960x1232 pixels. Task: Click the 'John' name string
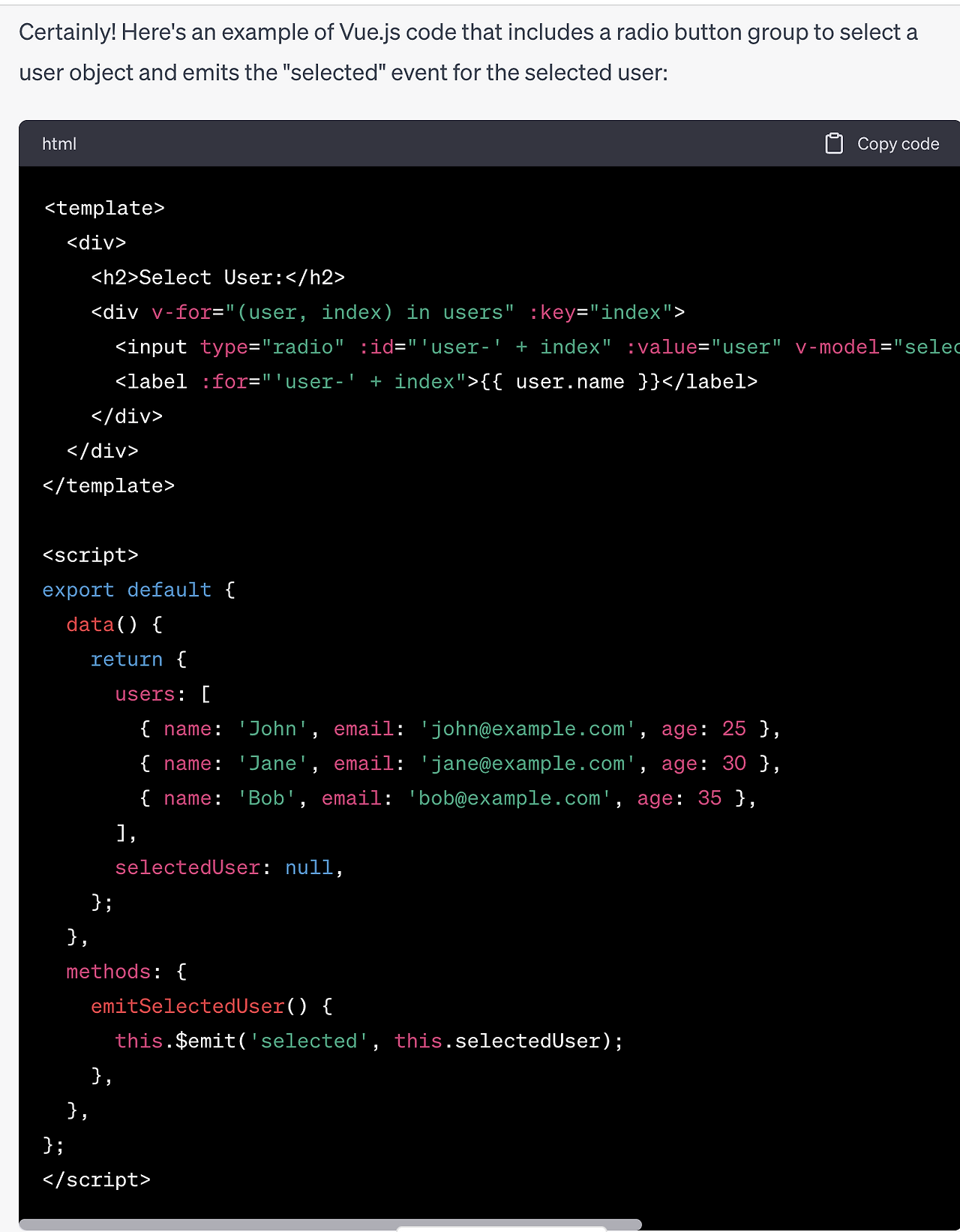tap(272, 729)
